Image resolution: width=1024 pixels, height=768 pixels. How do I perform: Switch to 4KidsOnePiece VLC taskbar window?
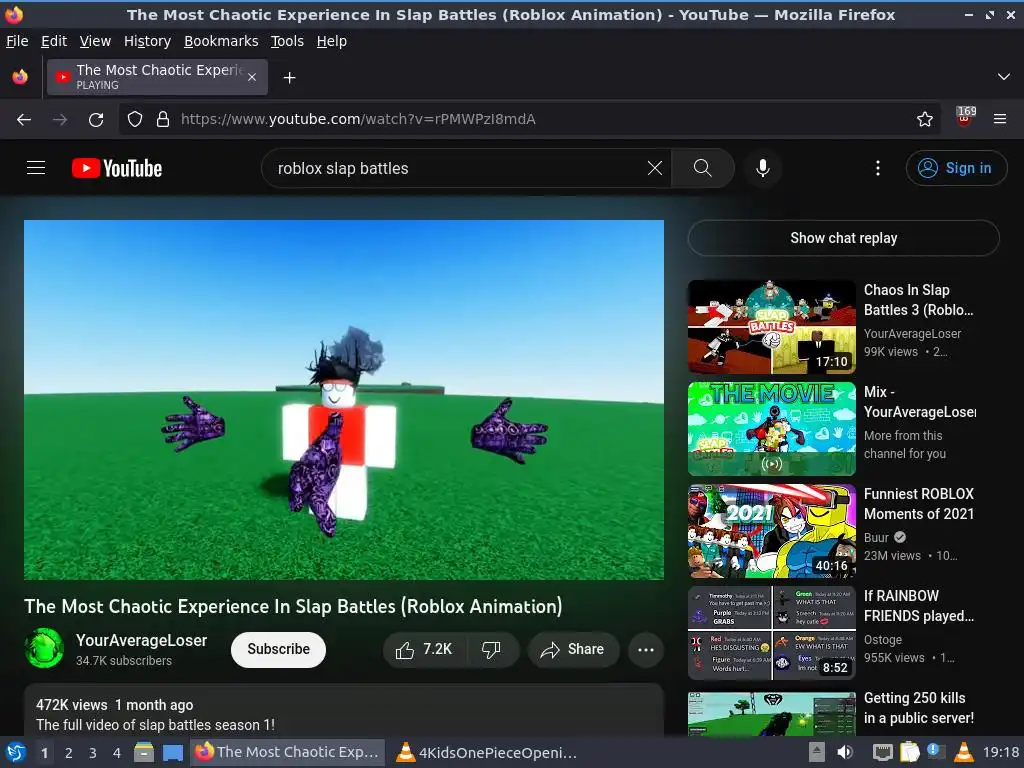tap(487, 752)
